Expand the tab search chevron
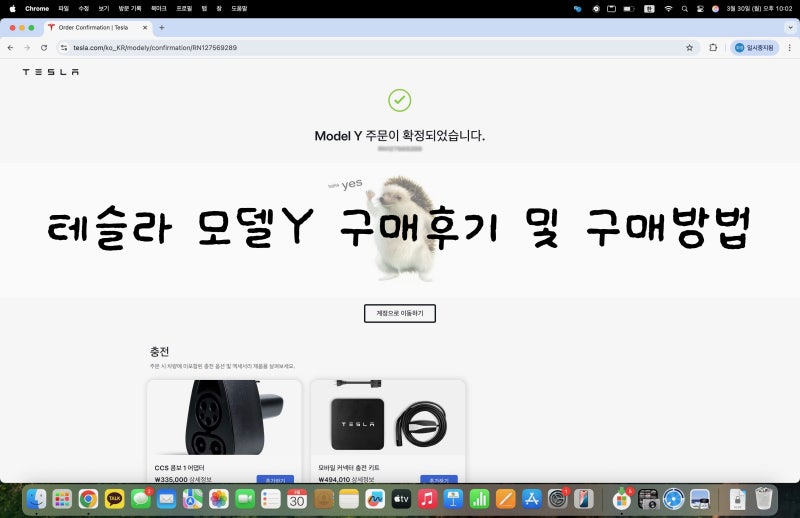 (x=790, y=28)
